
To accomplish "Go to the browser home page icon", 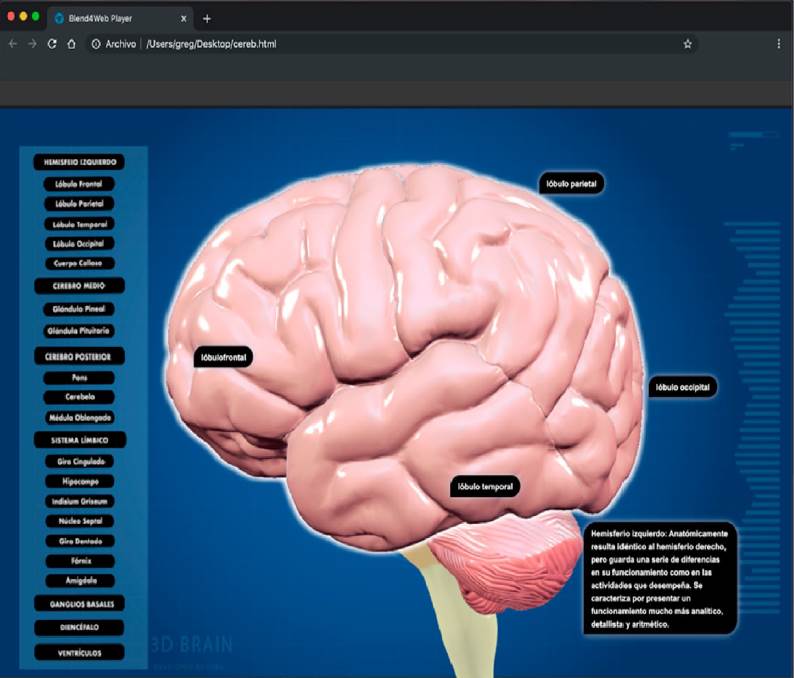I will tap(71, 44).
